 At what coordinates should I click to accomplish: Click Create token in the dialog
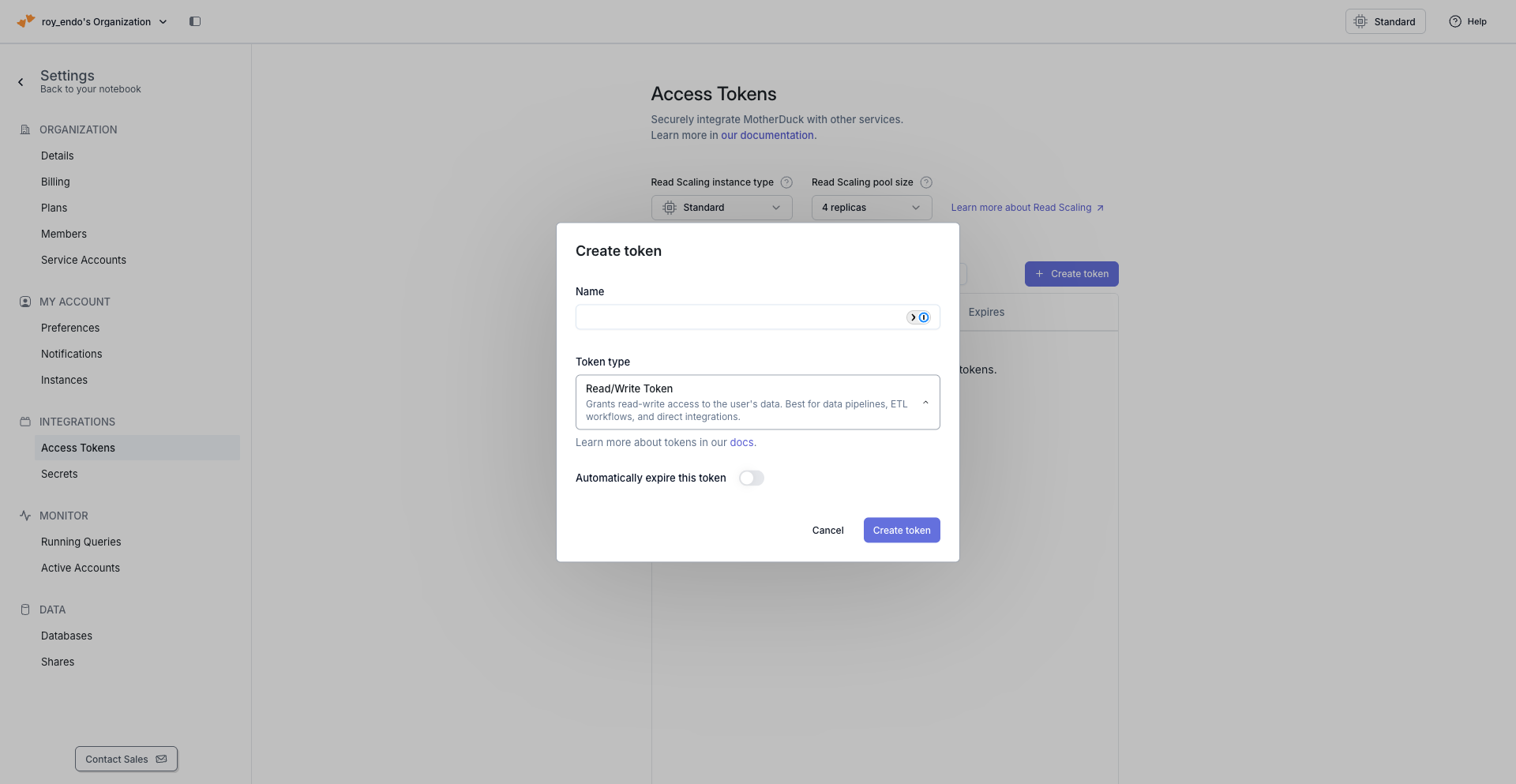[x=901, y=530]
